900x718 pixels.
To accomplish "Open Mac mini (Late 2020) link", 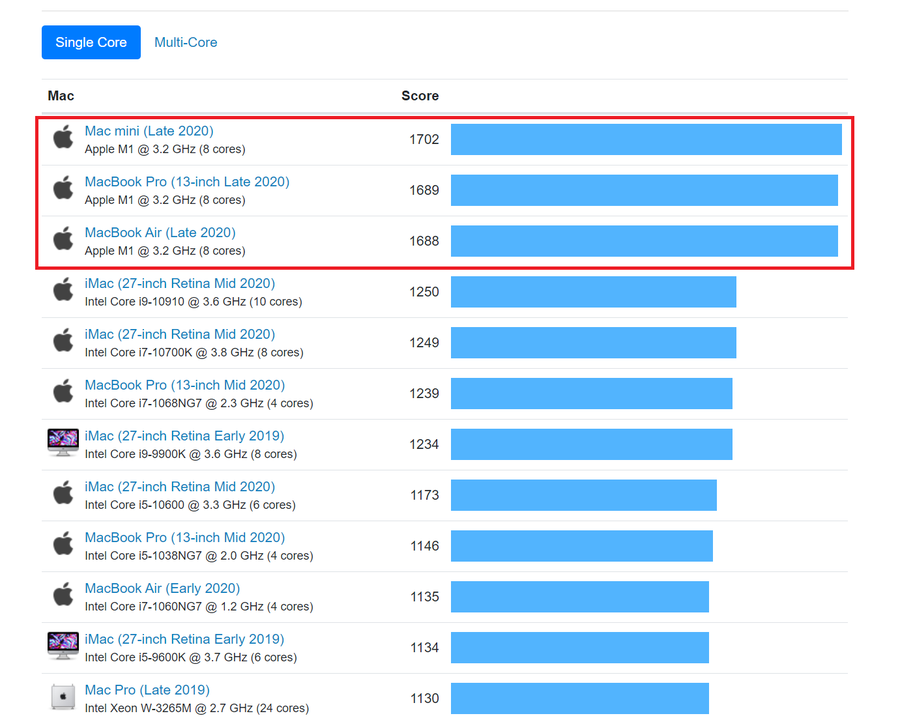I will pyautogui.click(x=149, y=131).
